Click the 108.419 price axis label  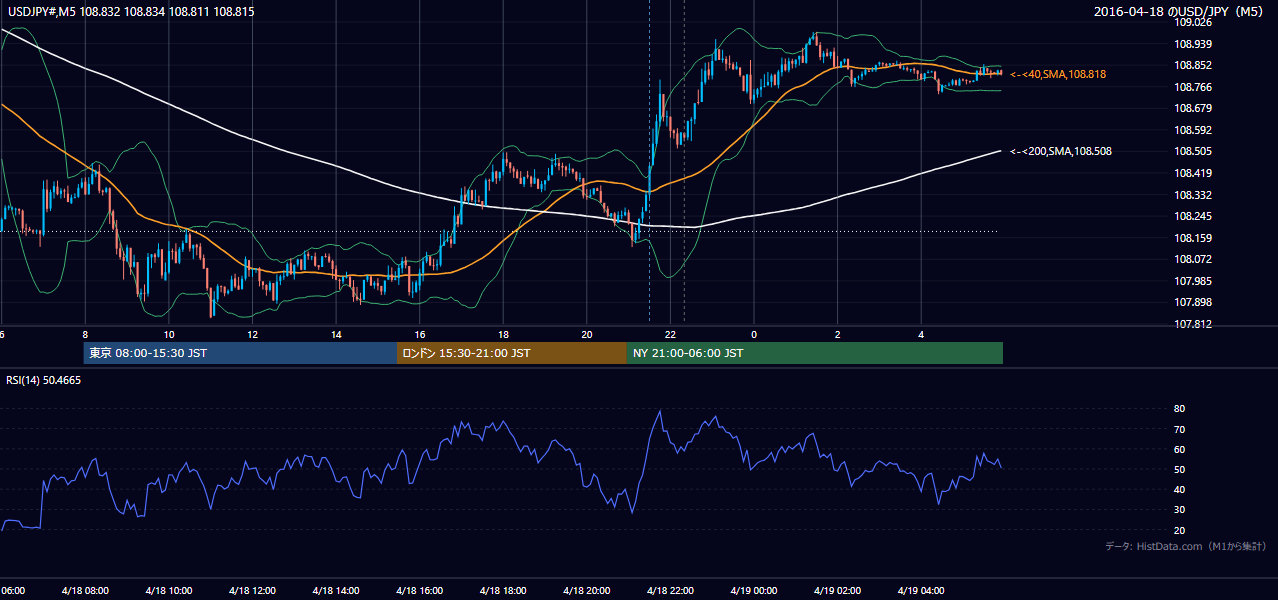[1192, 173]
